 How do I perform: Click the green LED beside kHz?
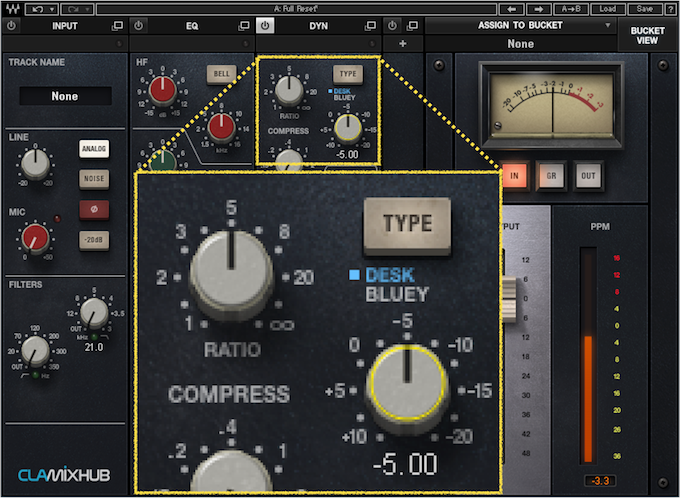[94, 337]
